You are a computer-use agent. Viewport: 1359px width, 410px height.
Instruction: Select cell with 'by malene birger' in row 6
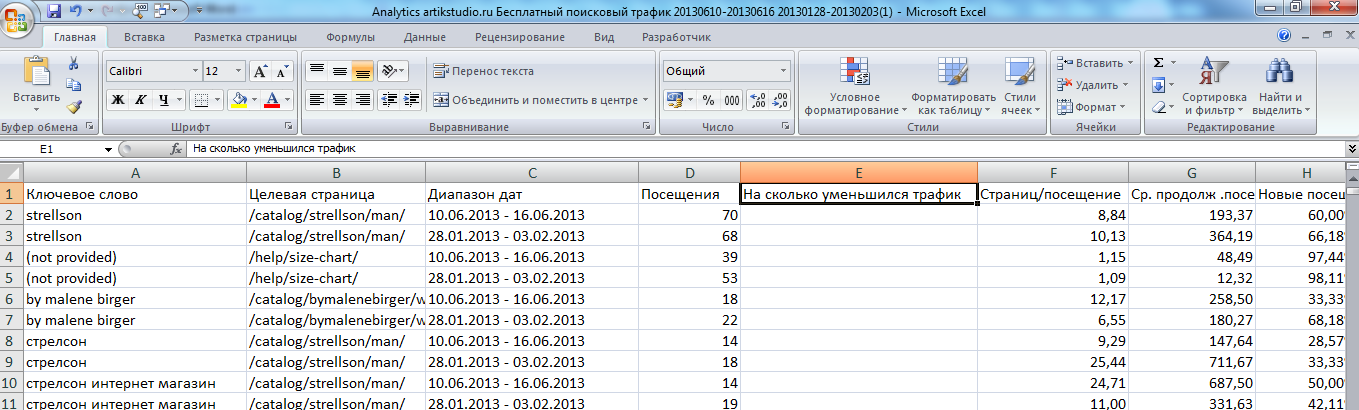point(134,298)
